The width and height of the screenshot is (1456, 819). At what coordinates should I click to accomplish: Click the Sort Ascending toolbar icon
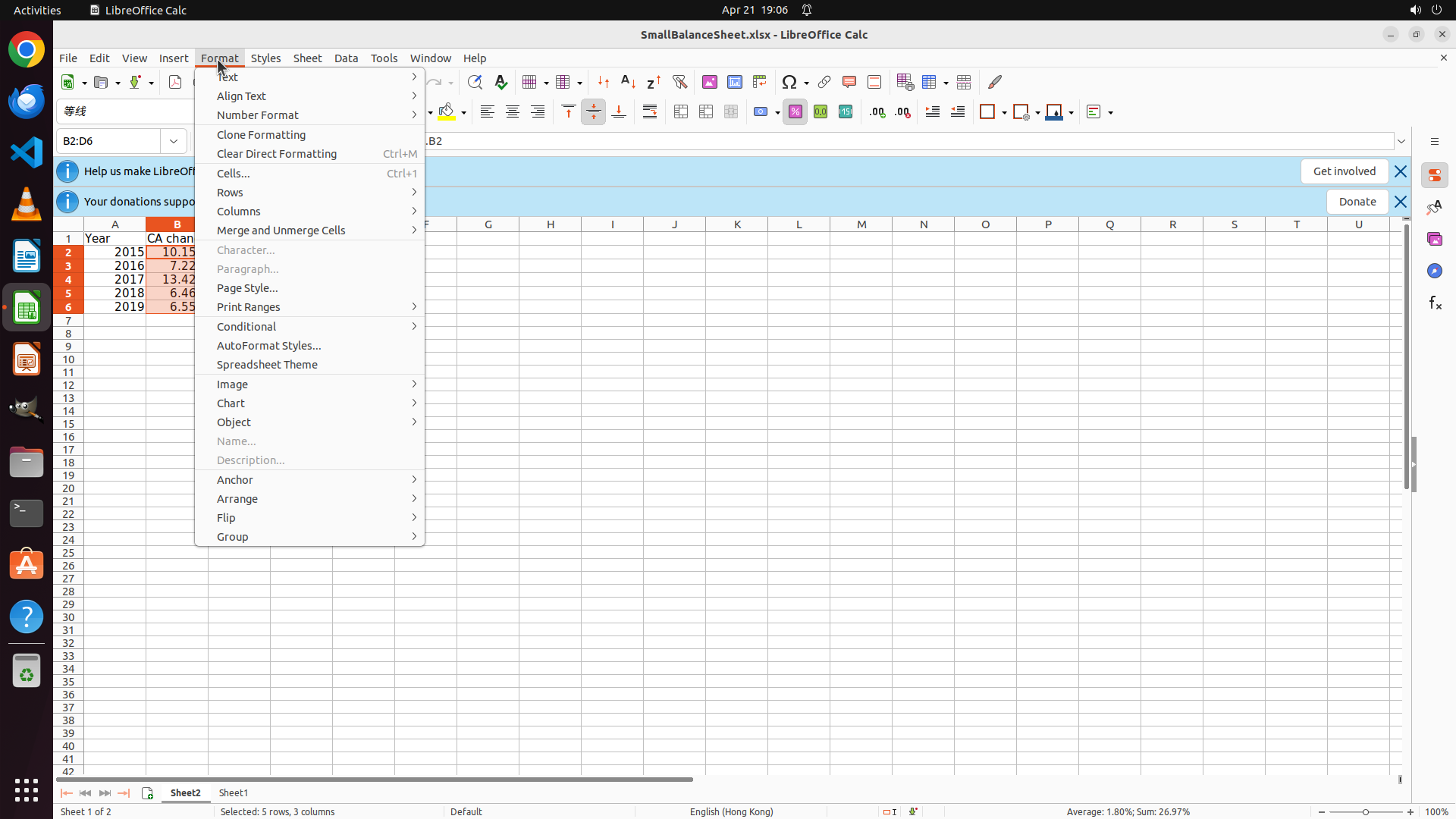(629, 82)
